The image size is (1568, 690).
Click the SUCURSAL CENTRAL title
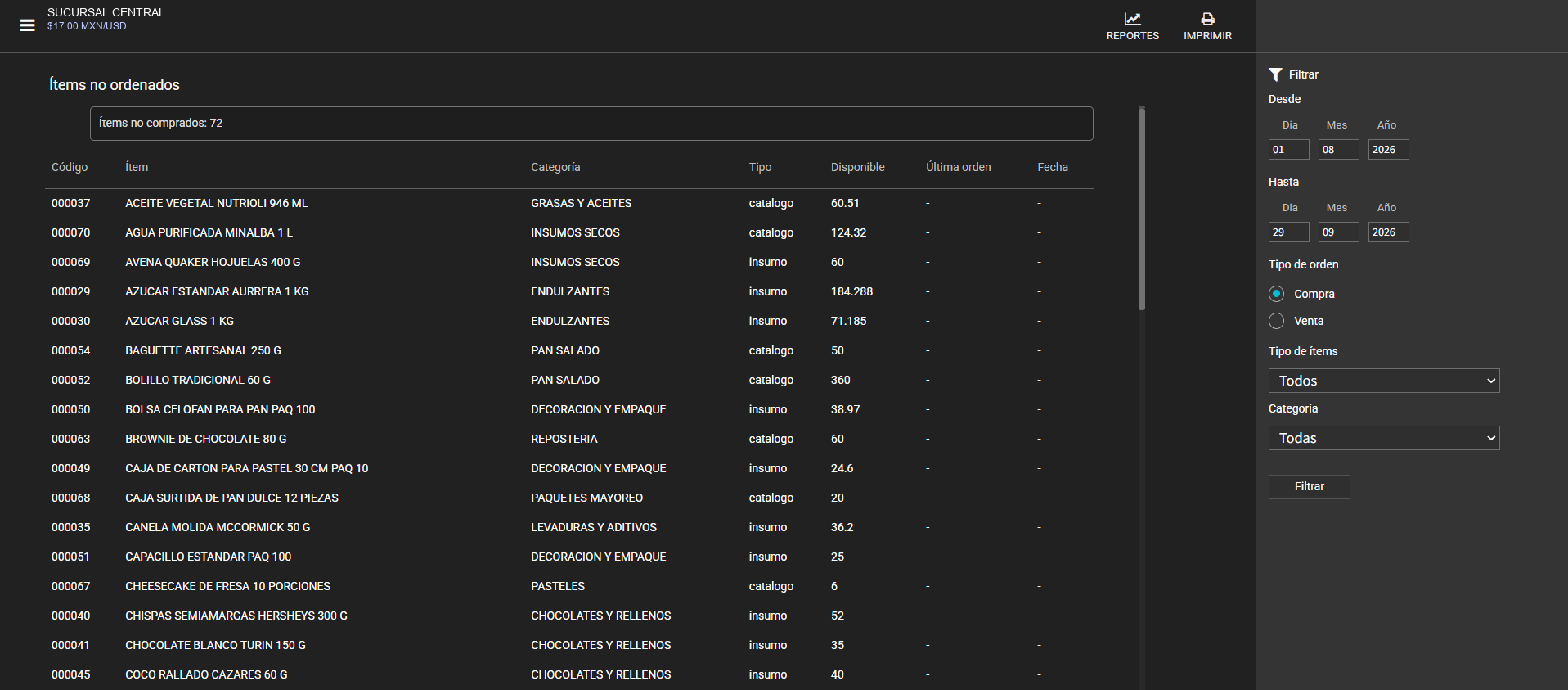pos(106,12)
